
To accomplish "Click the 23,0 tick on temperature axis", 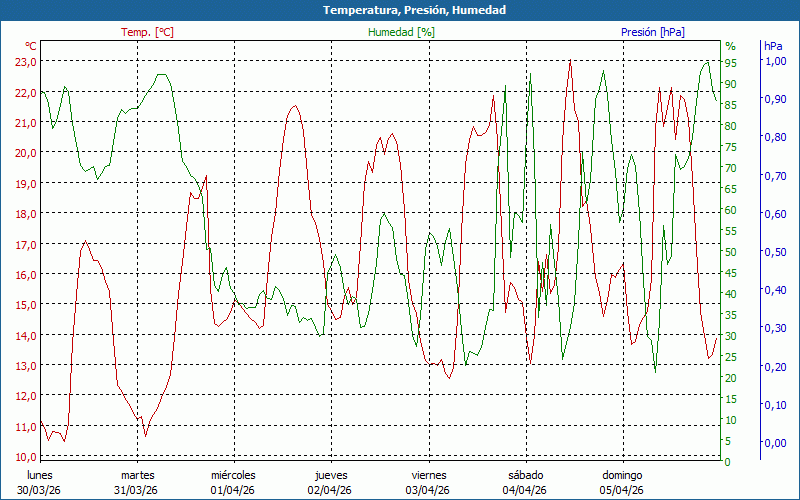I will pos(25,61).
